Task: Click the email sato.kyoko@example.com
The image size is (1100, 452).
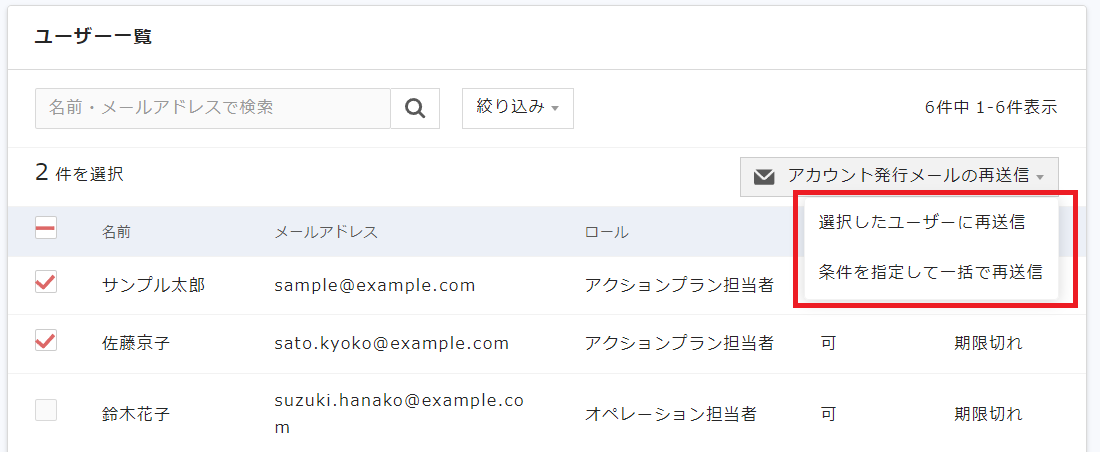Action: 392,344
